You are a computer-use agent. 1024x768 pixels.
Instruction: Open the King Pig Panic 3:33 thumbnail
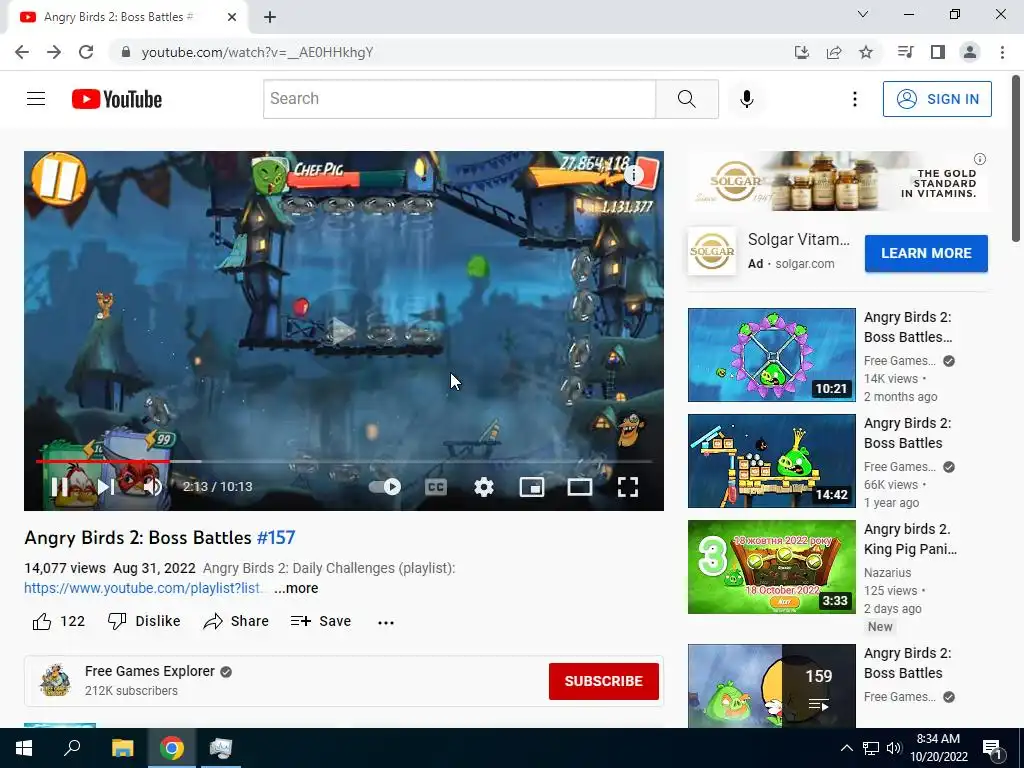(x=771, y=567)
